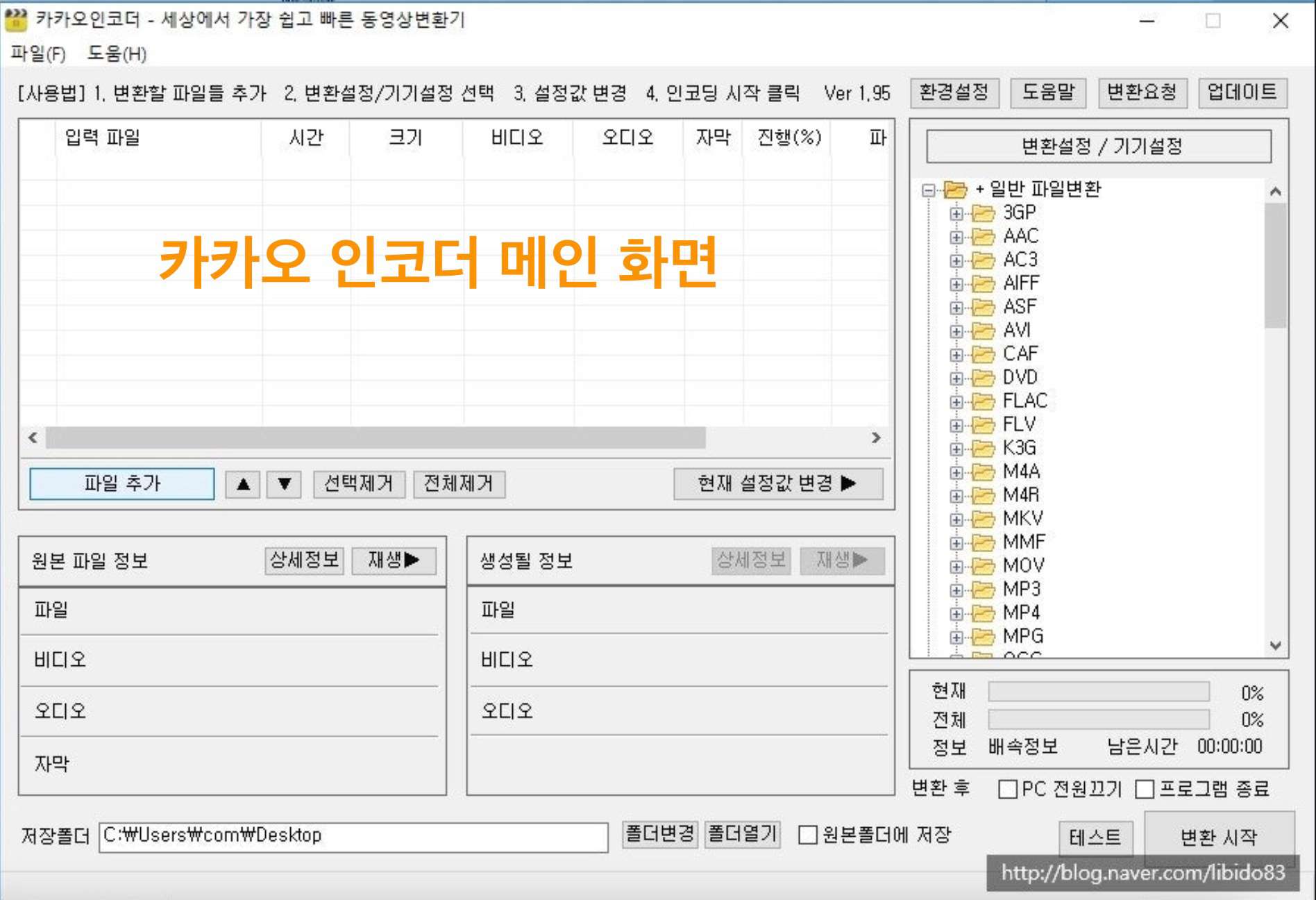Expand the M4R tree node
1316x900 pixels.
click(956, 496)
